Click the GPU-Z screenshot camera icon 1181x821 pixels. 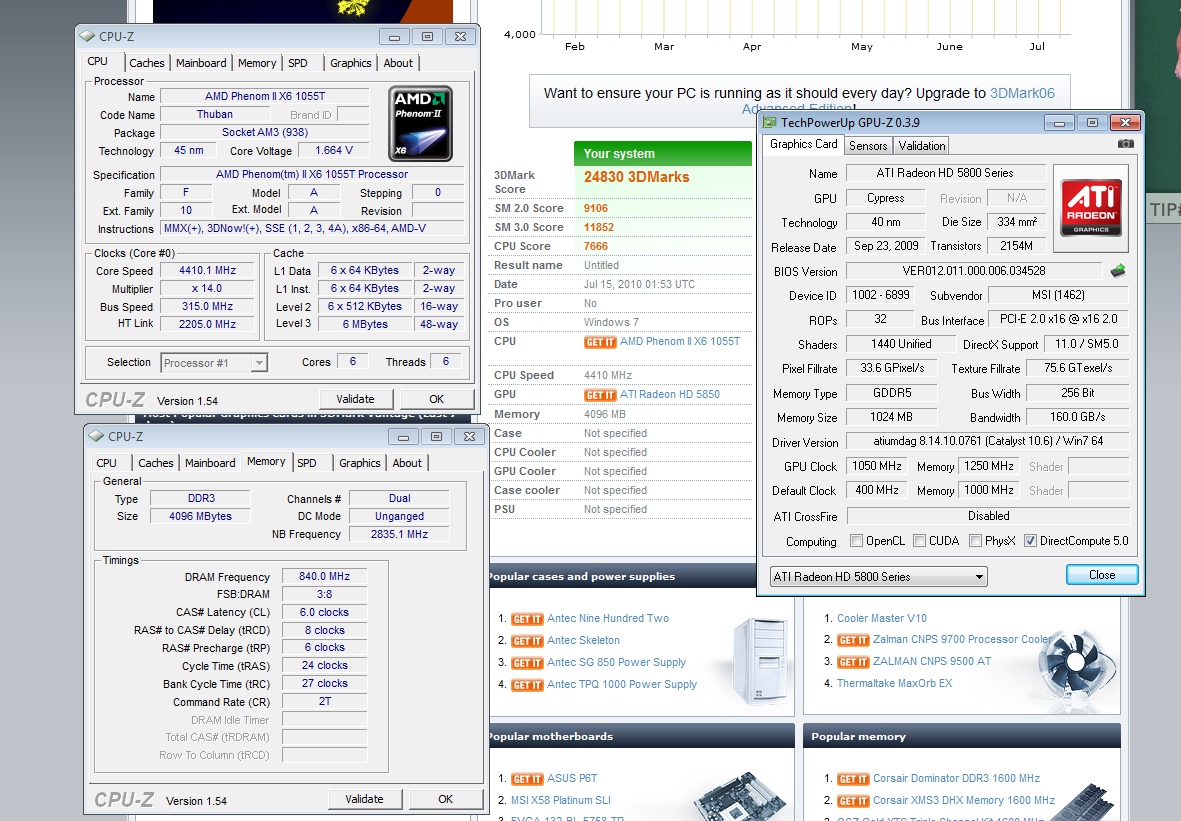1125,143
